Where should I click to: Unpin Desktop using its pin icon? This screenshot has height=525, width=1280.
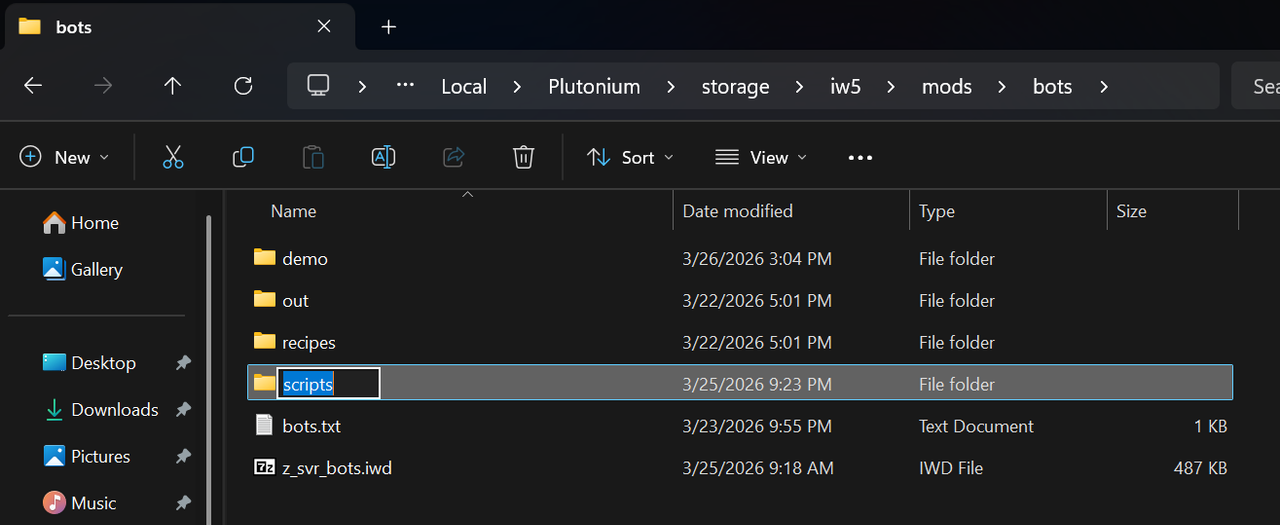point(183,363)
